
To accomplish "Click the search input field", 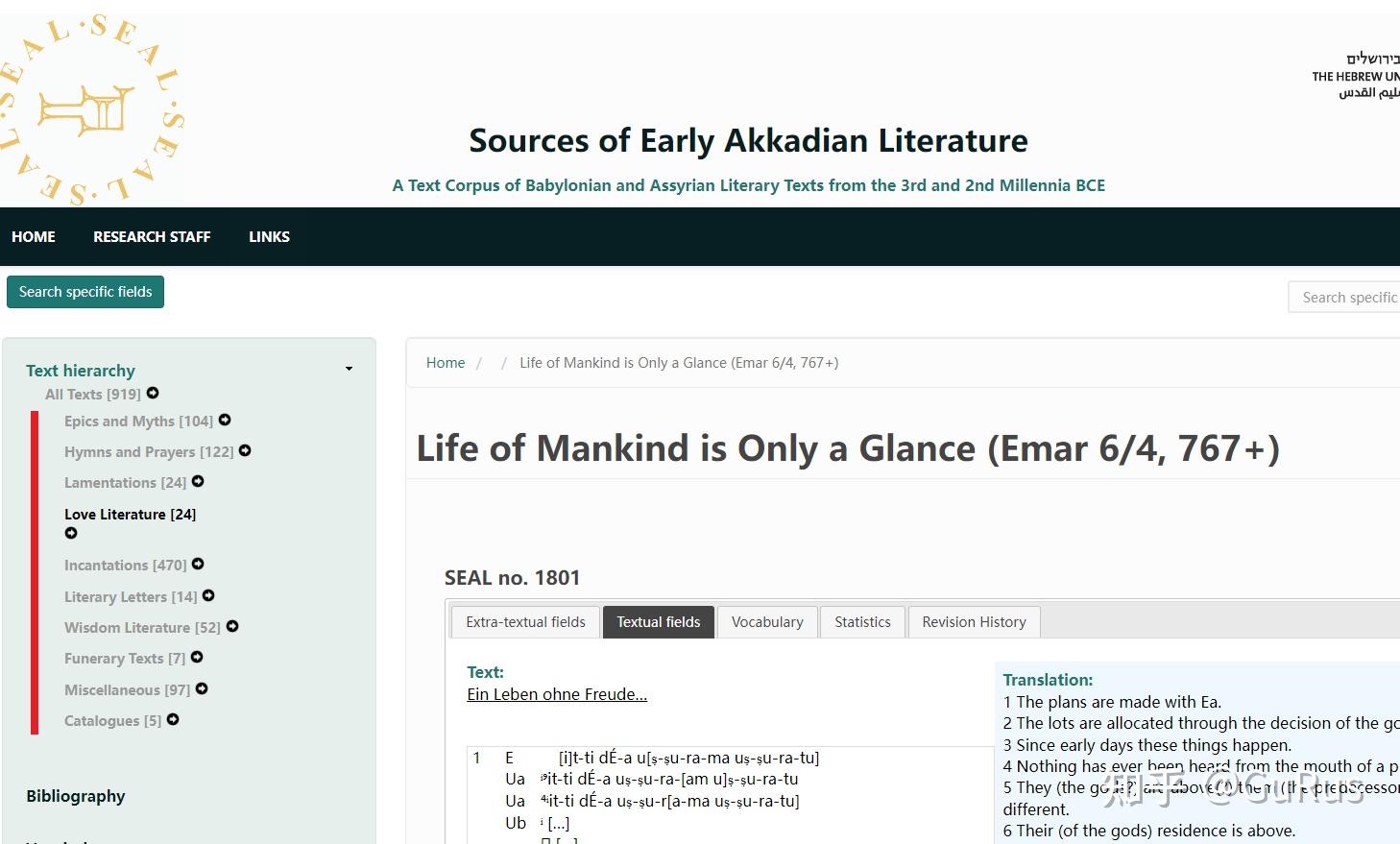I will click(1344, 298).
